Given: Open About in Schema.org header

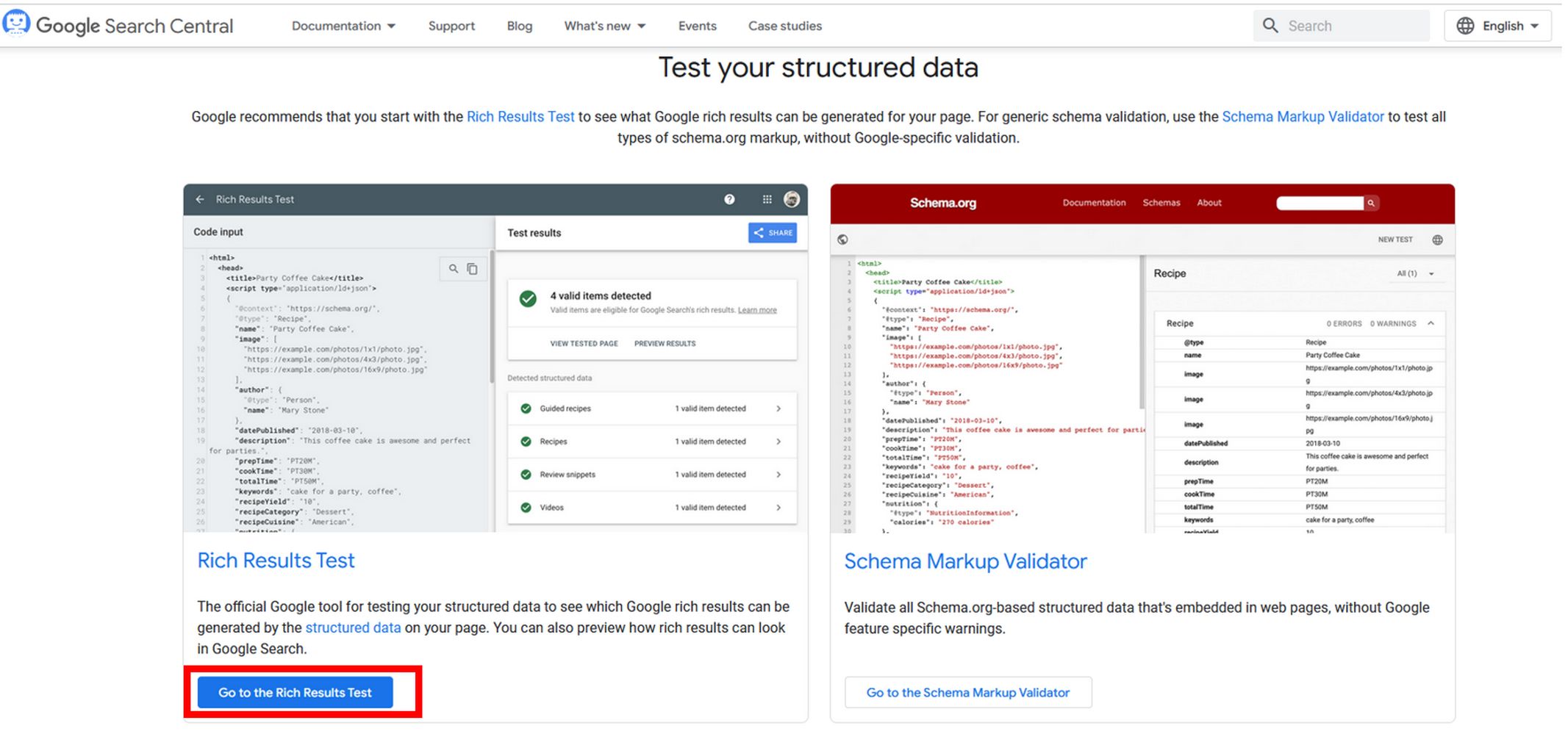Looking at the screenshot, I should pos(1209,203).
